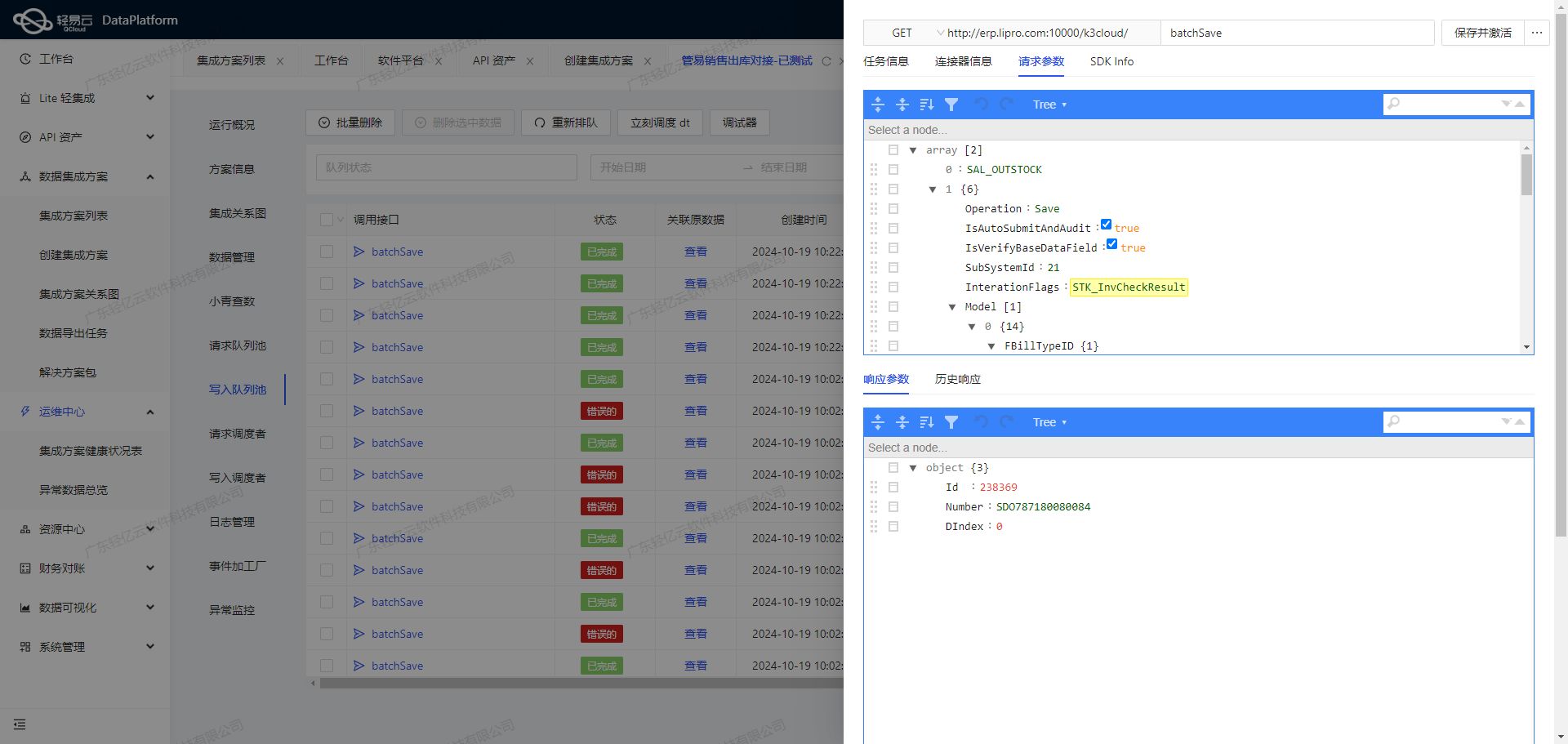Click the table horizontal scrollbar
The image size is (1568, 744).
point(580,684)
